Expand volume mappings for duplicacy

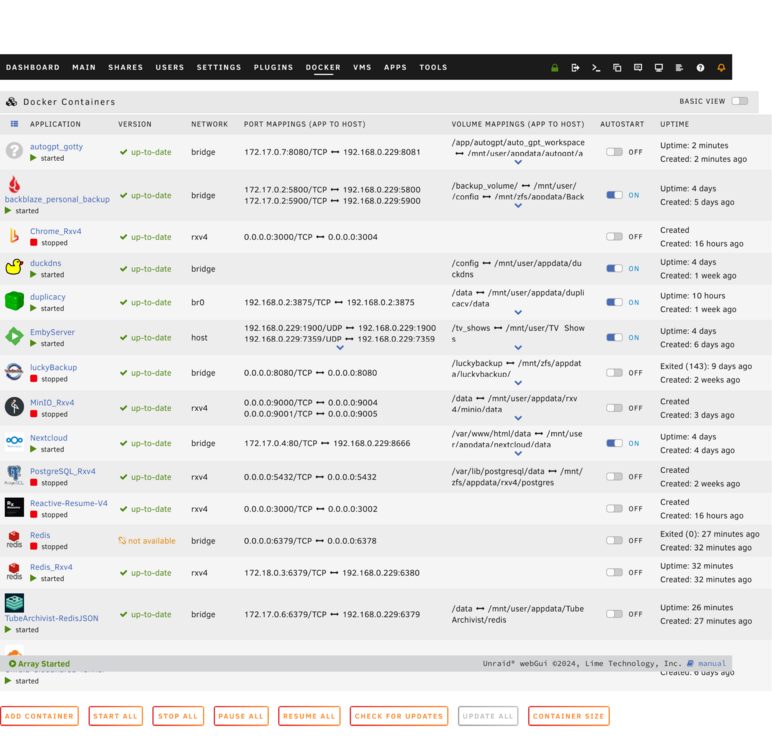pyautogui.click(x=518, y=312)
